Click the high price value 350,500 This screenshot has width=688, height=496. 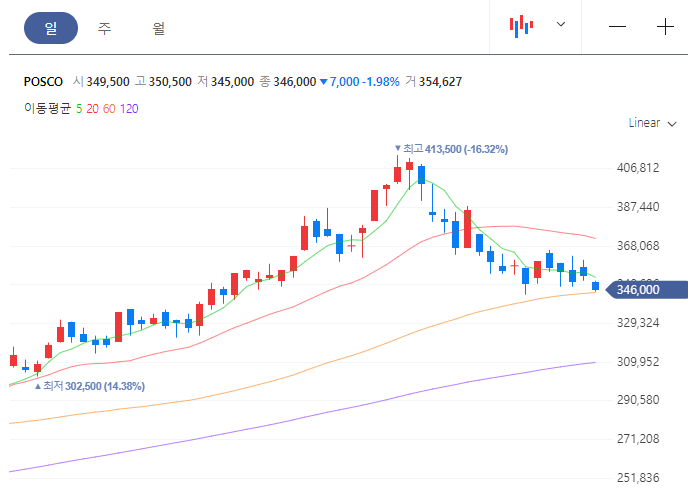pos(170,82)
